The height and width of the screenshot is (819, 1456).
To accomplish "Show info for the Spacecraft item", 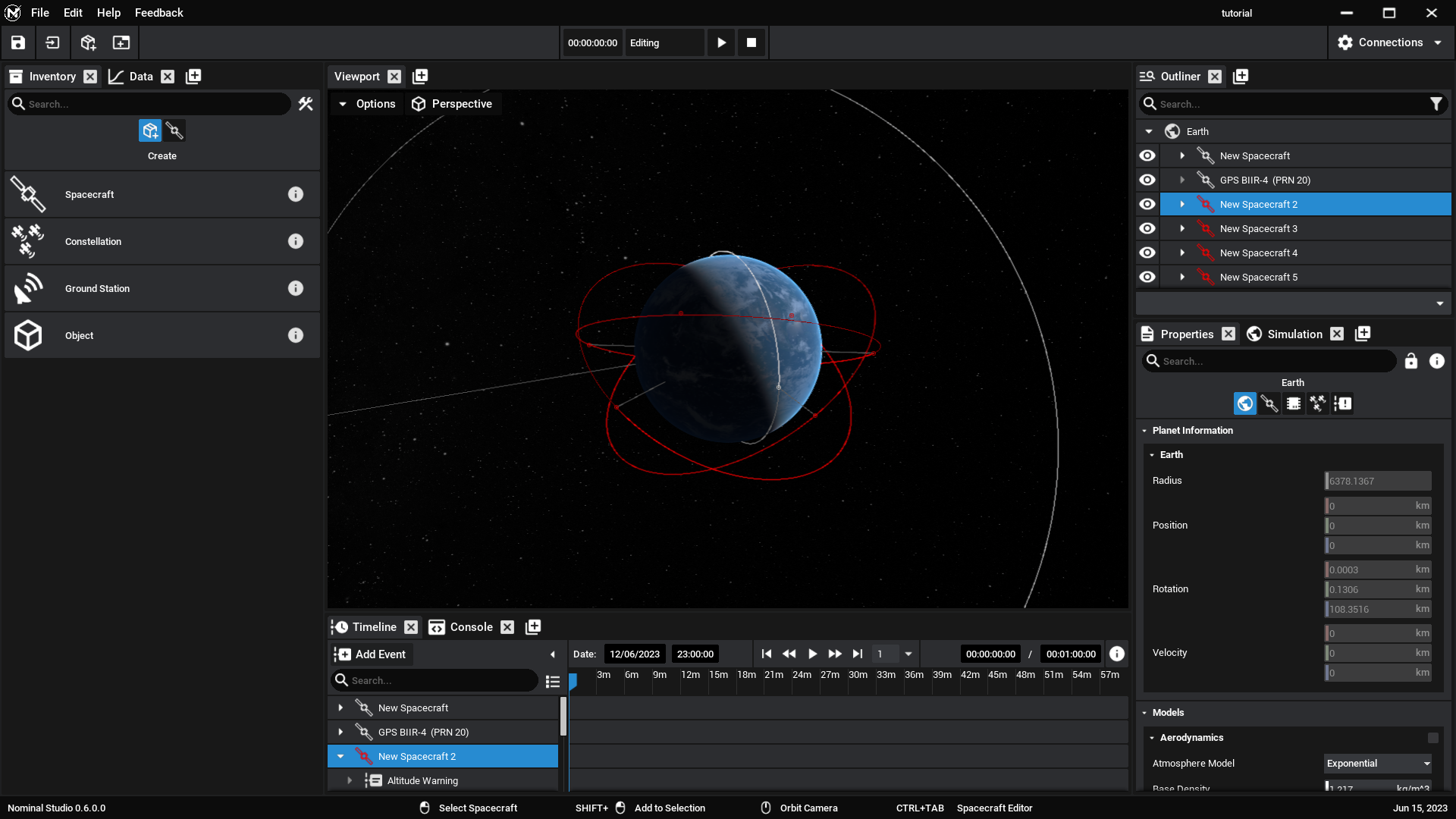I will click(x=296, y=194).
